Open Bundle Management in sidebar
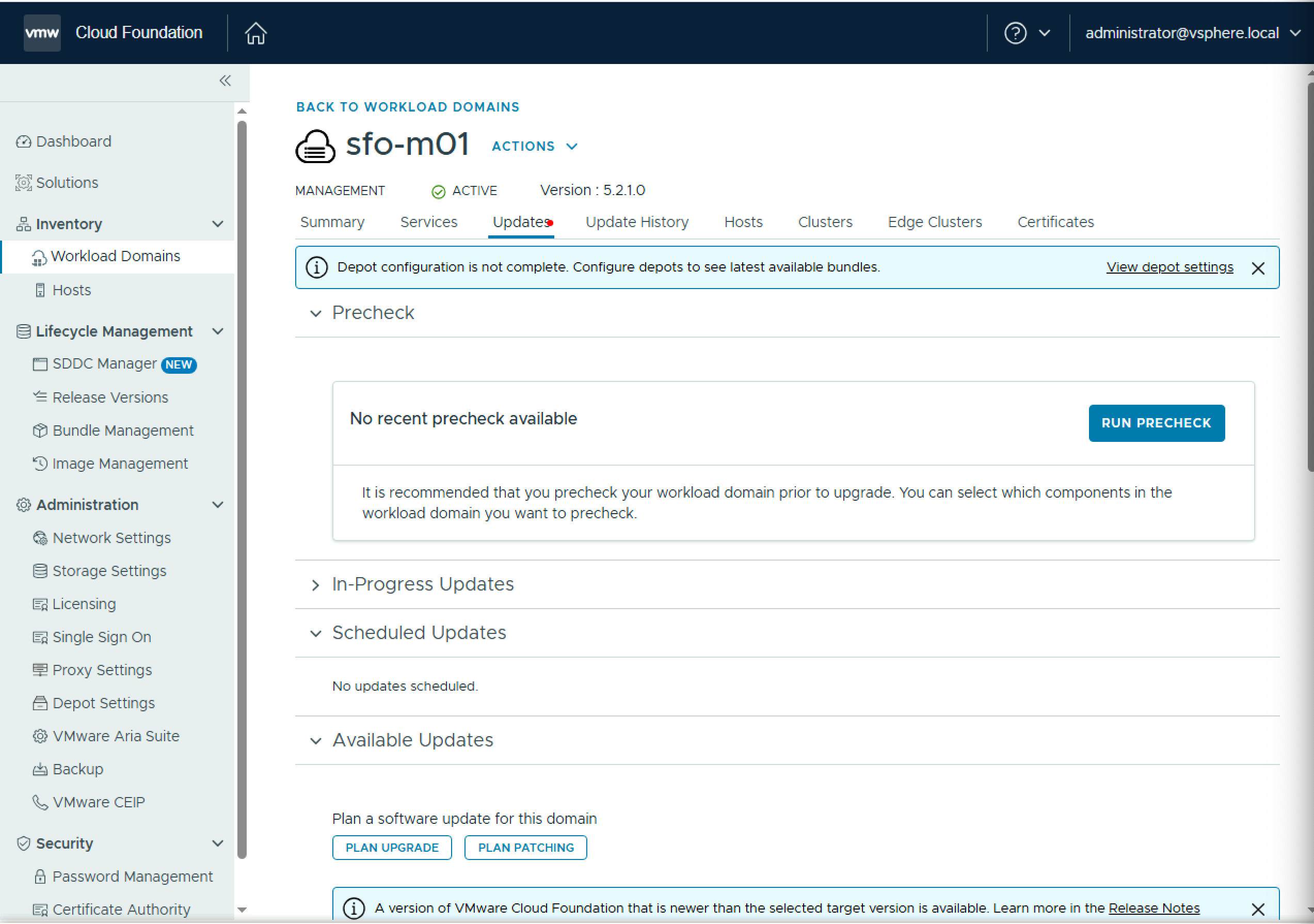1314x924 pixels. [x=122, y=431]
